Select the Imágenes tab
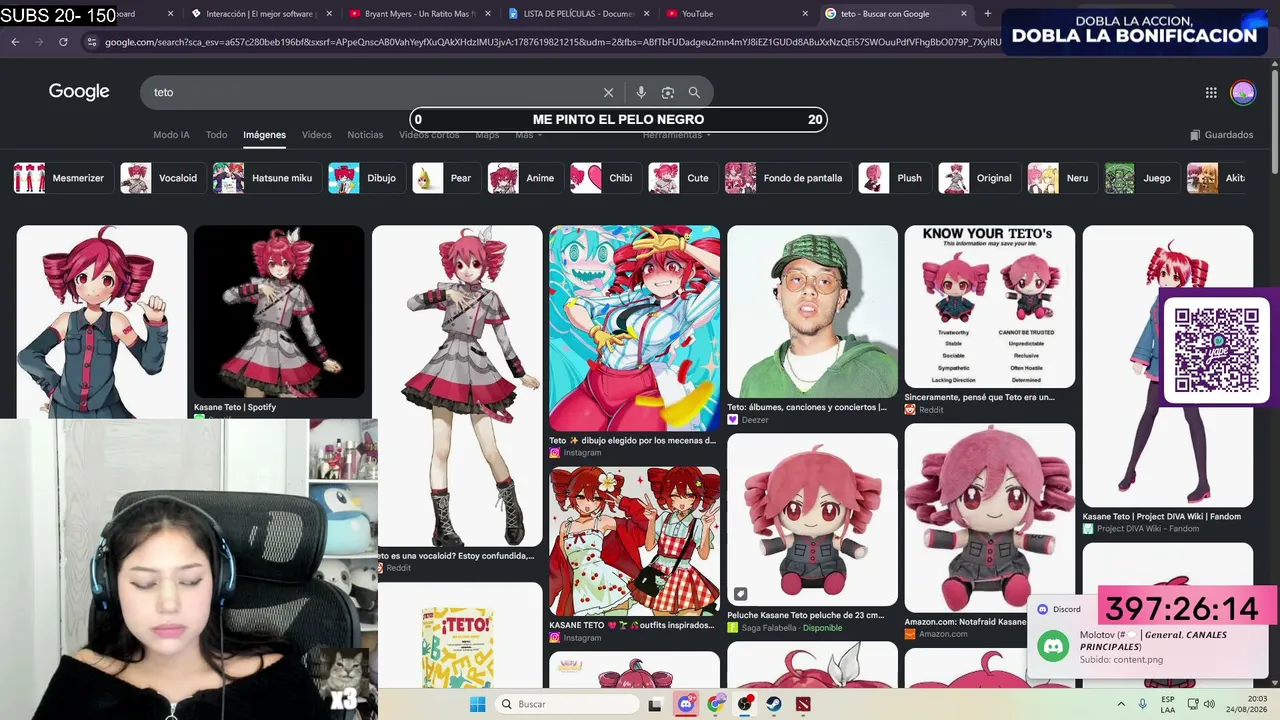Screen dimensions: 1280x720 (x=264, y=135)
